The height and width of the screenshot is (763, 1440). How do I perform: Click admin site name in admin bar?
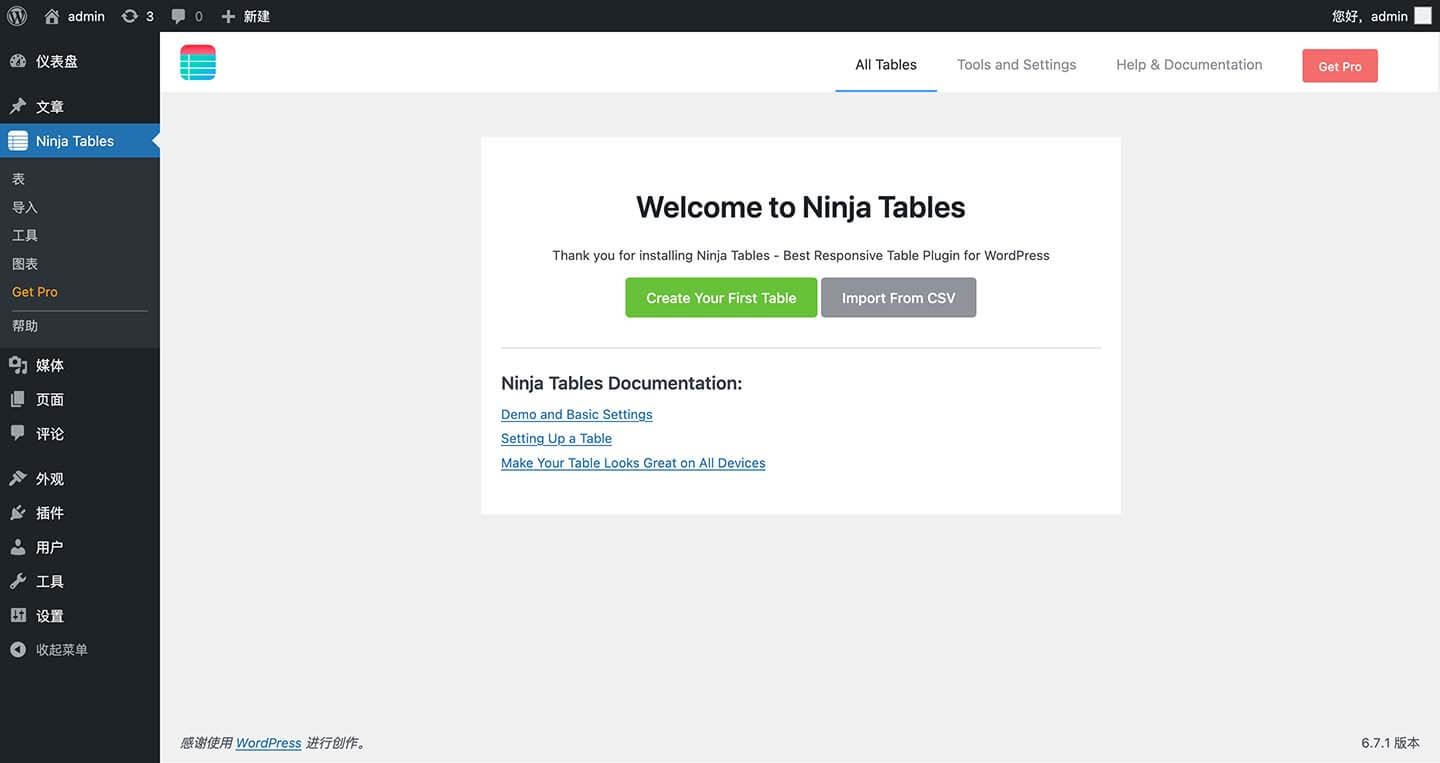[x=86, y=16]
